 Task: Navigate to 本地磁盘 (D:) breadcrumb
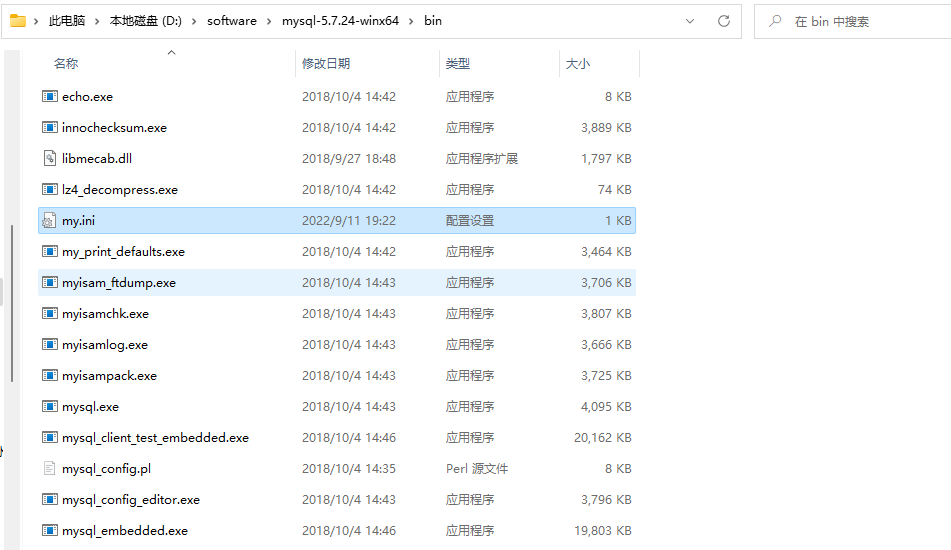coord(146,21)
